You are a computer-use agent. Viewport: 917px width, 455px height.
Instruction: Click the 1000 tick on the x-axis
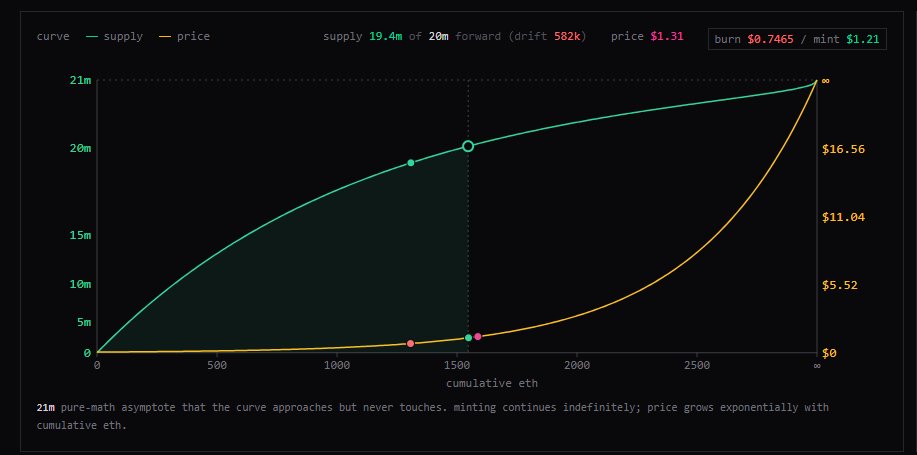[336, 366]
